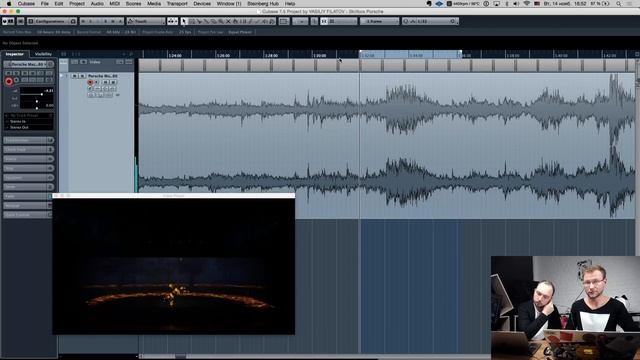The height and width of the screenshot is (360, 640).
Task: Click the Constrain Delay Compensation icon
Action: coord(20,21)
